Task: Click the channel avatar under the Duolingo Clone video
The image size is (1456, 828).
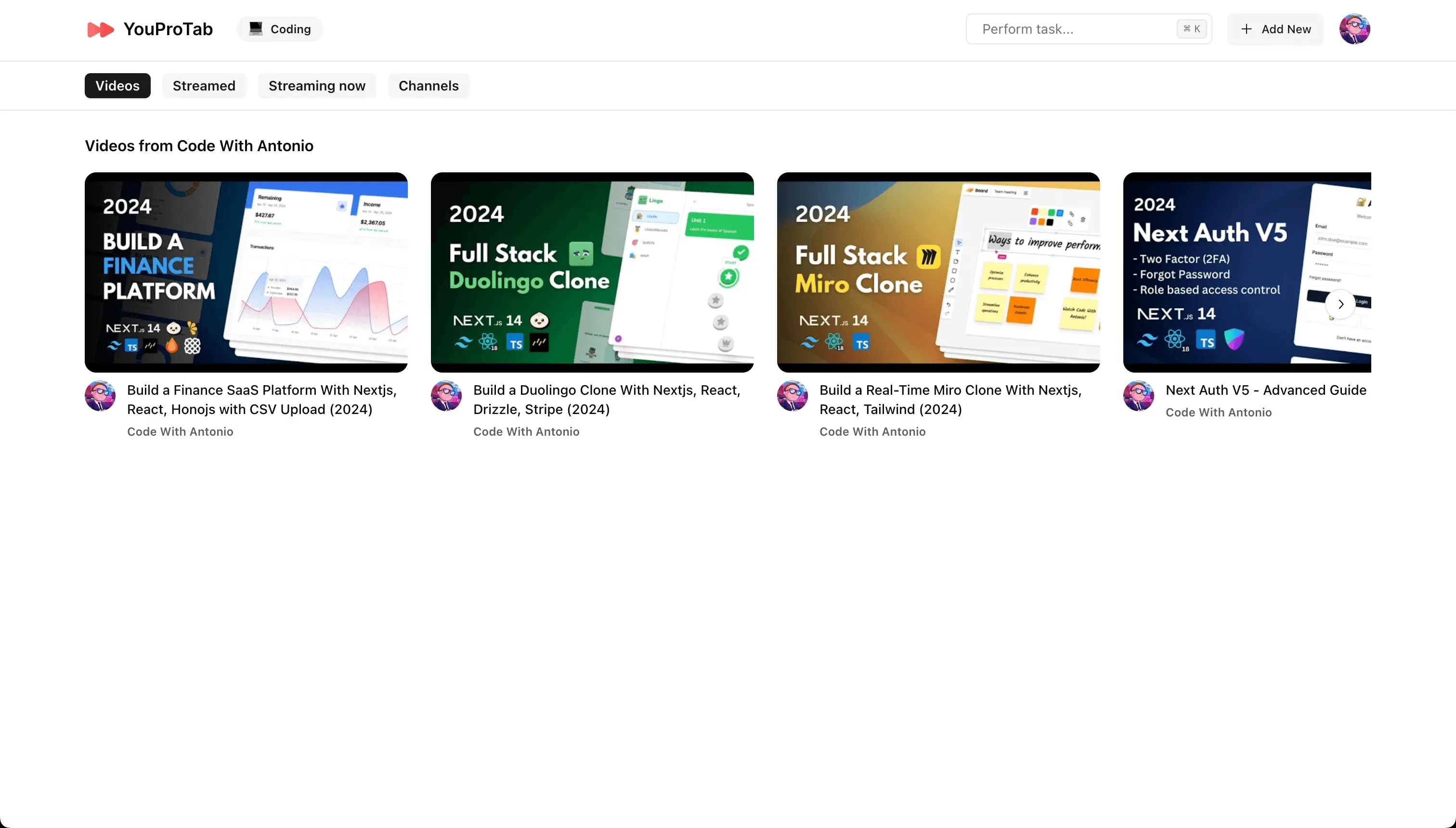Action: click(446, 396)
